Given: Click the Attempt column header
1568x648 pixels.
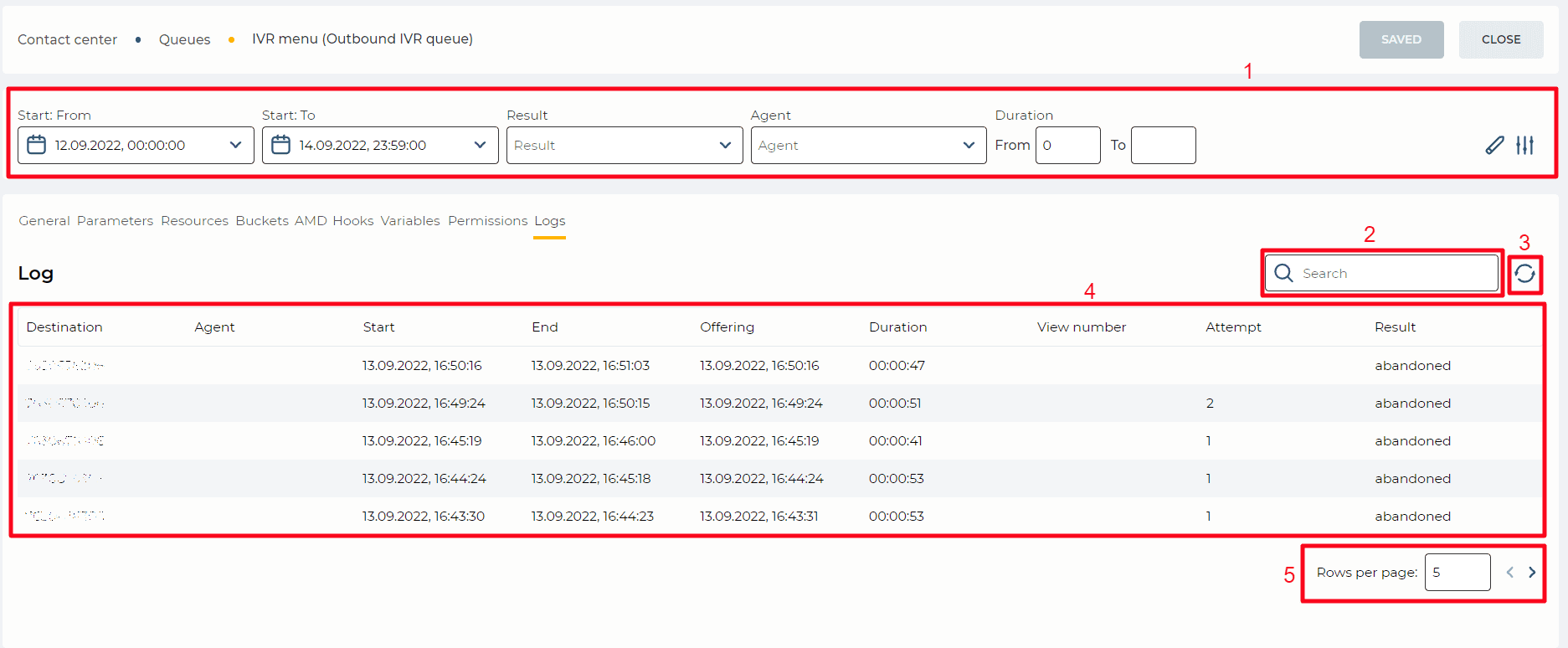Looking at the screenshot, I should (1233, 327).
